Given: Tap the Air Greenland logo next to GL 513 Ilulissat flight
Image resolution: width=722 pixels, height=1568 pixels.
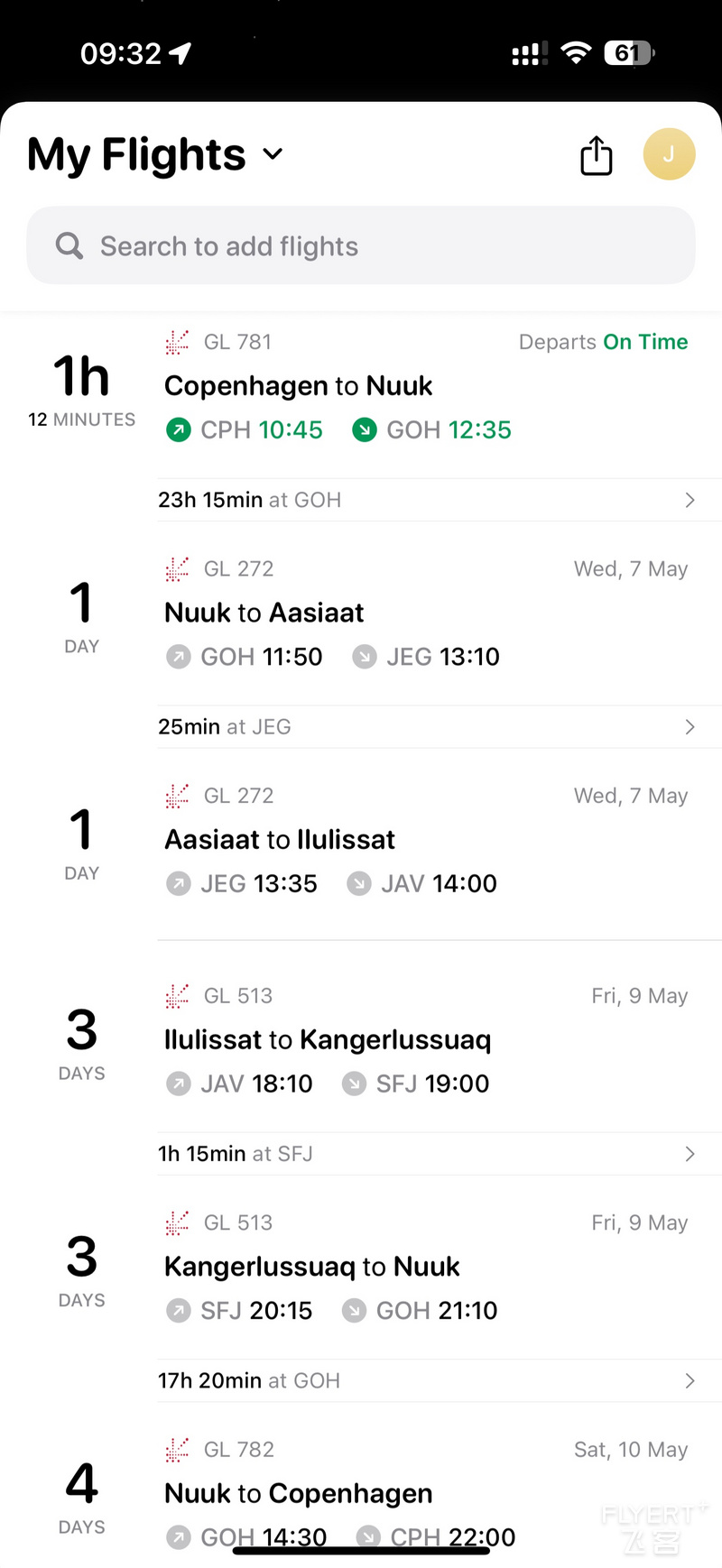Looking at the screenshot, I should 177,996.
